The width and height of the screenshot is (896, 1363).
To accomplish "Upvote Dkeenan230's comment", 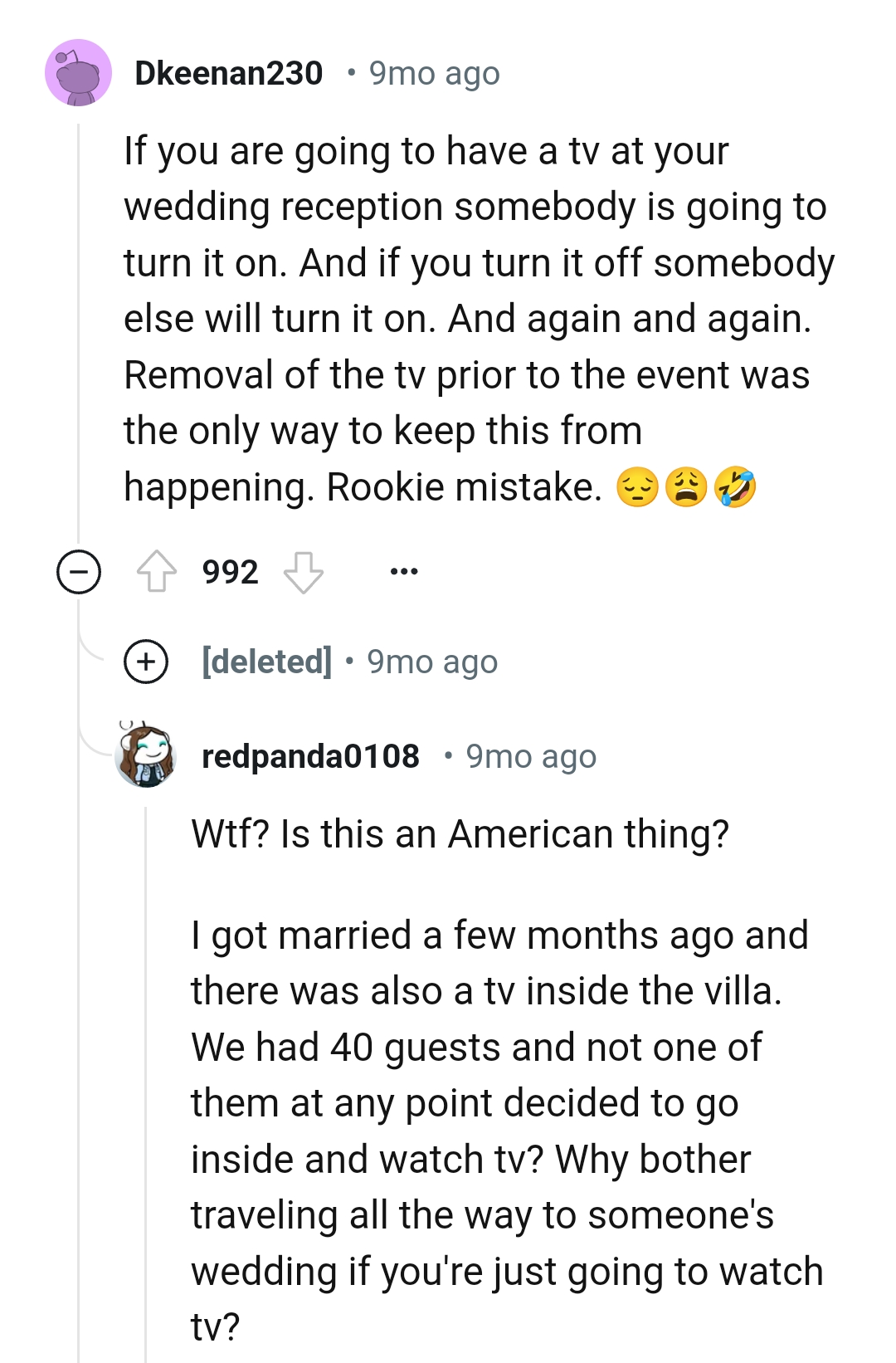I will tap(157, 572).
